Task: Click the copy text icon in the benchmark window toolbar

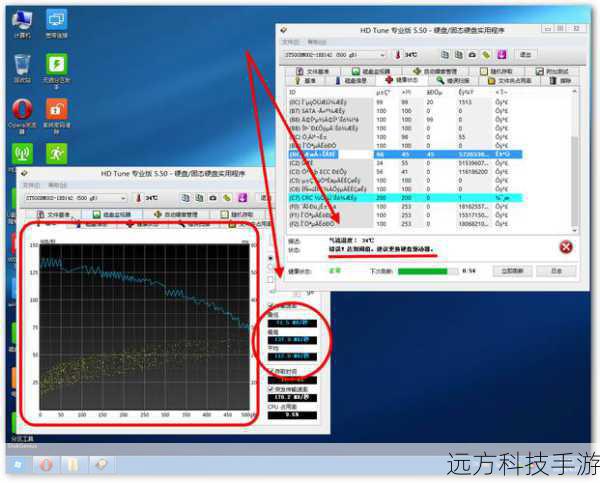Action: click(185, 198)
